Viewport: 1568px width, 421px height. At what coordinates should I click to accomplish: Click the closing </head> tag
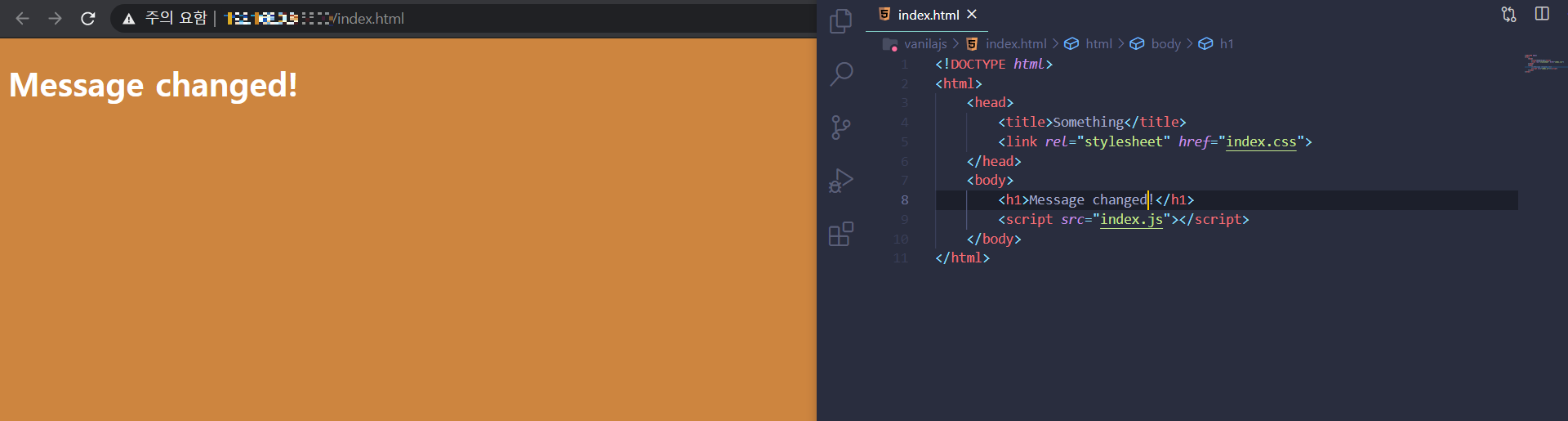pos(994,161)
